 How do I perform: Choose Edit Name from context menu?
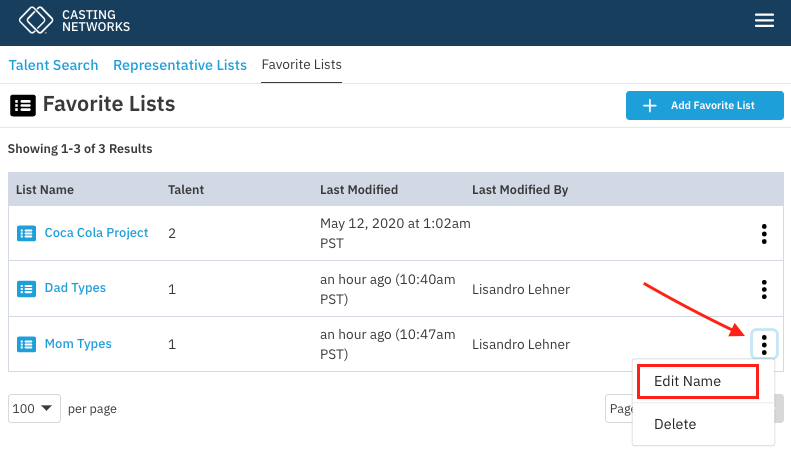(697, 381)
